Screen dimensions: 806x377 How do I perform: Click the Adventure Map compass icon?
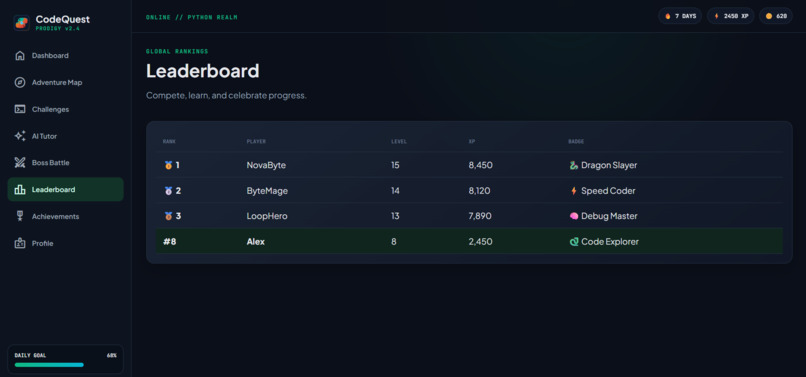point(20,82)
